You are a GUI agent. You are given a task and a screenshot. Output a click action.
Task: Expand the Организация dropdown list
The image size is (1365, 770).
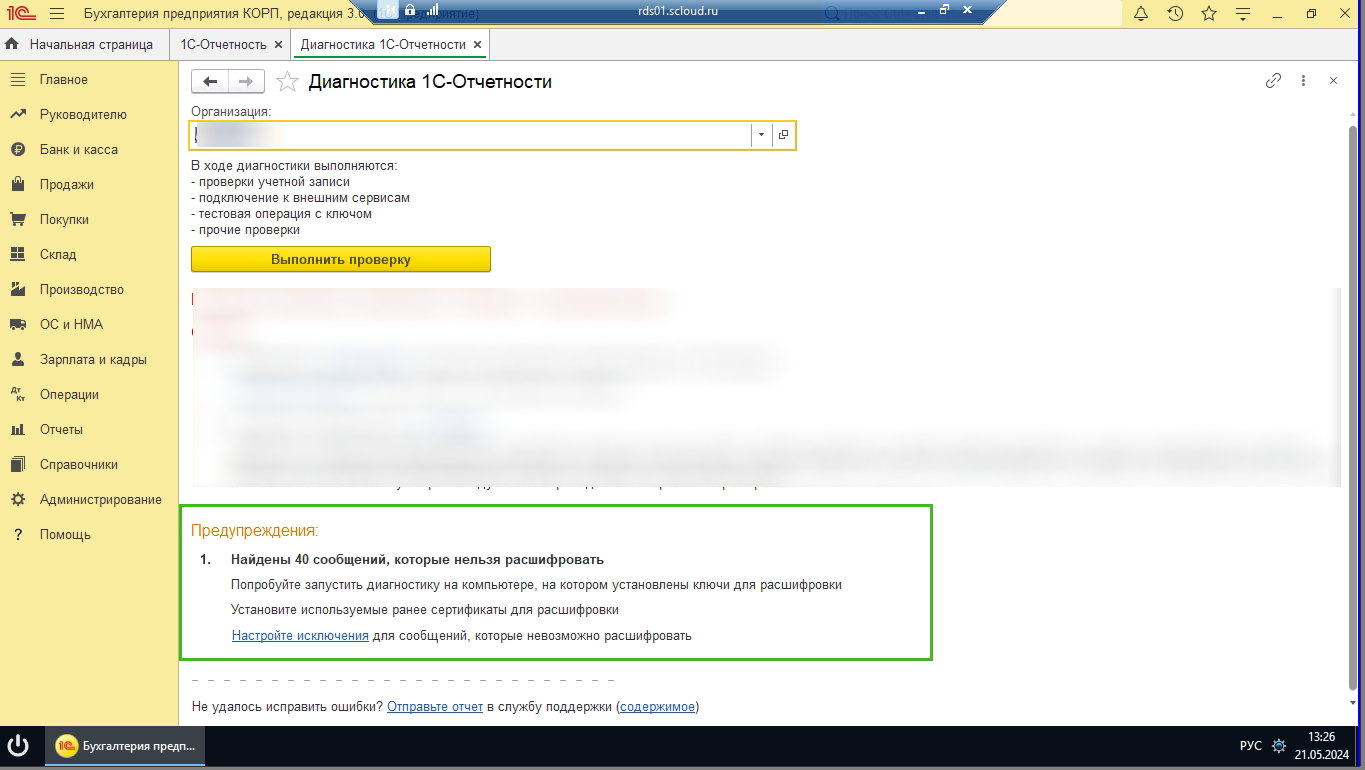pos(761,135)
